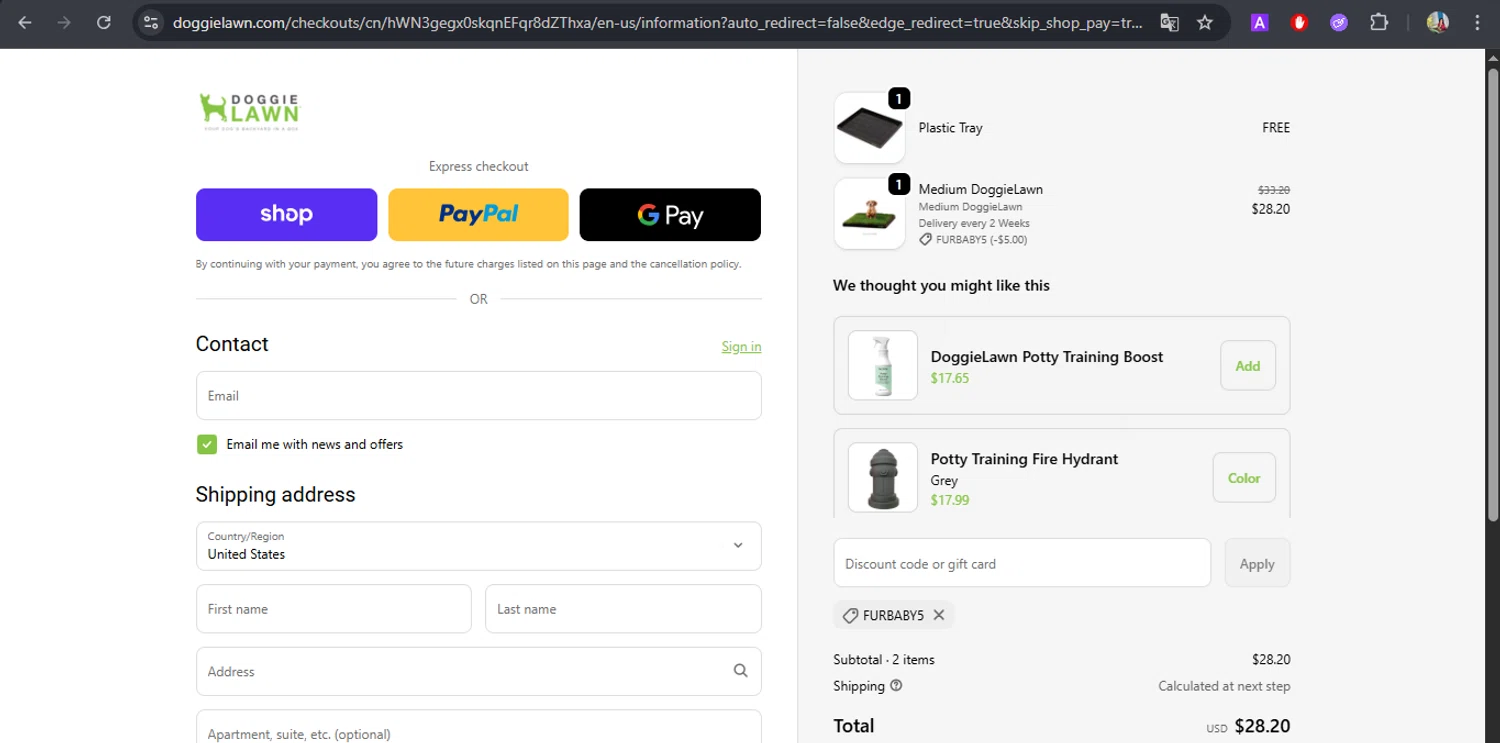This screenshot has width=1500, height=743.
Task: Open the Chrome three-dot menu
Action: (1477, 22)
